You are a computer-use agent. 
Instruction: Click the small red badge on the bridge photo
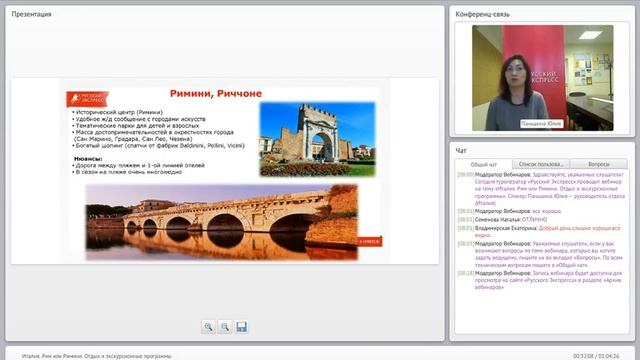point(369,242)
